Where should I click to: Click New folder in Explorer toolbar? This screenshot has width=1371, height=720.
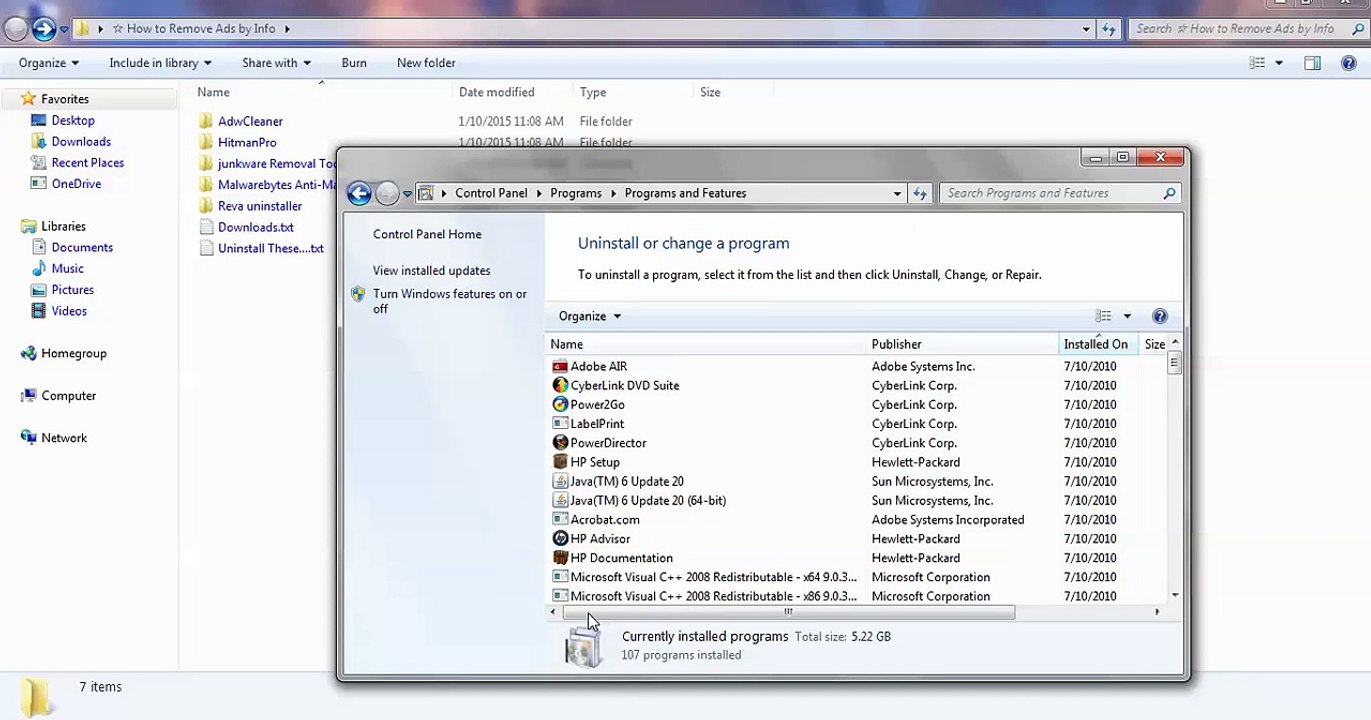426,63
